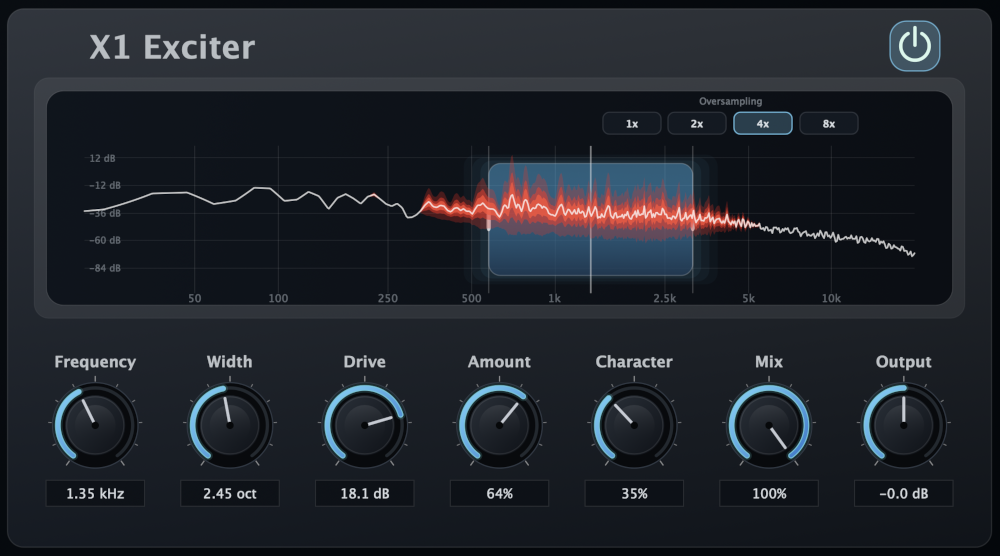The image size is (1000, 556).
Task: Select 8x oversampling
Action: coord(828,124)
